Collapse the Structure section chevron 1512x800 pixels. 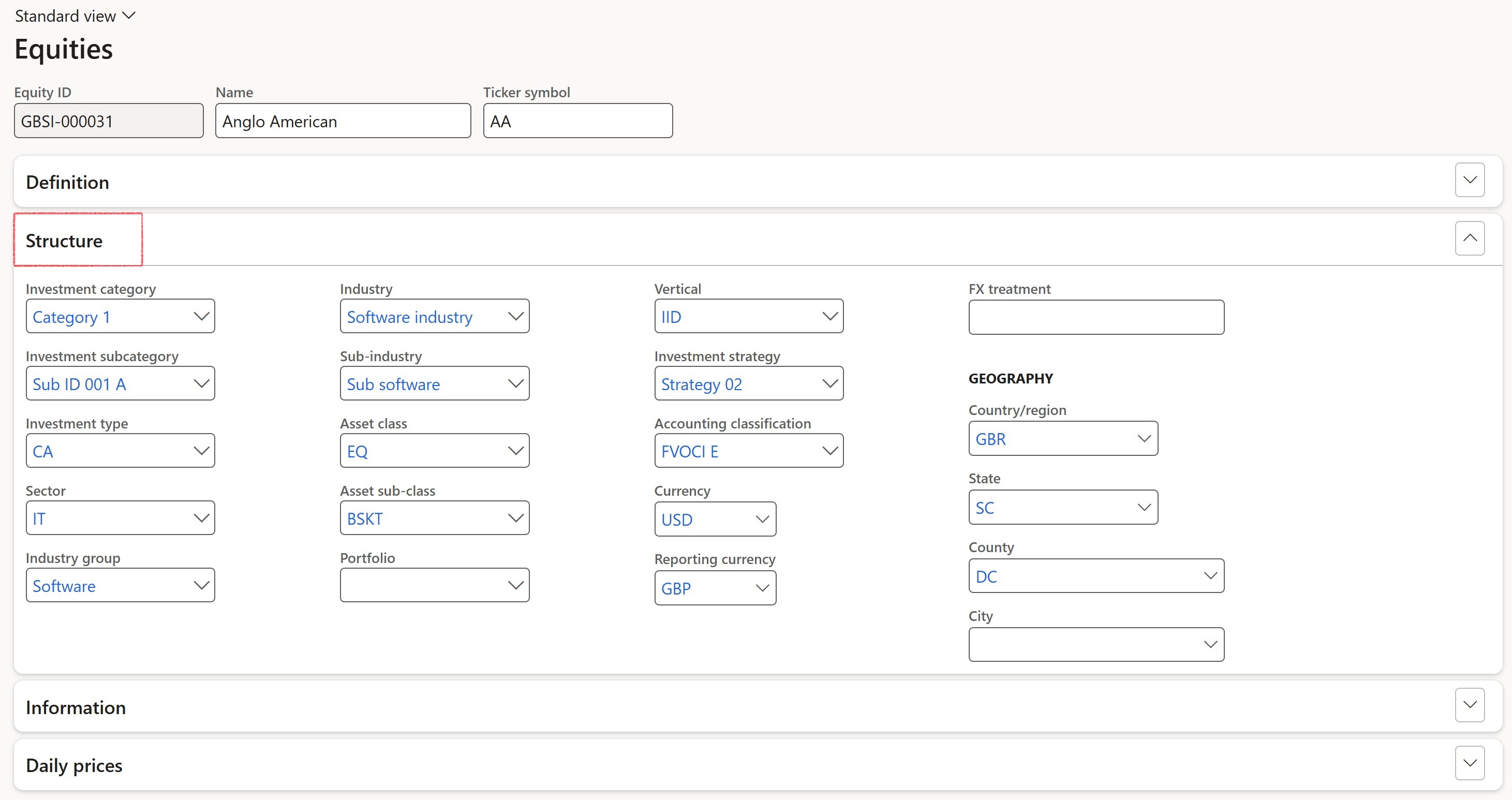click(1469, 239)
